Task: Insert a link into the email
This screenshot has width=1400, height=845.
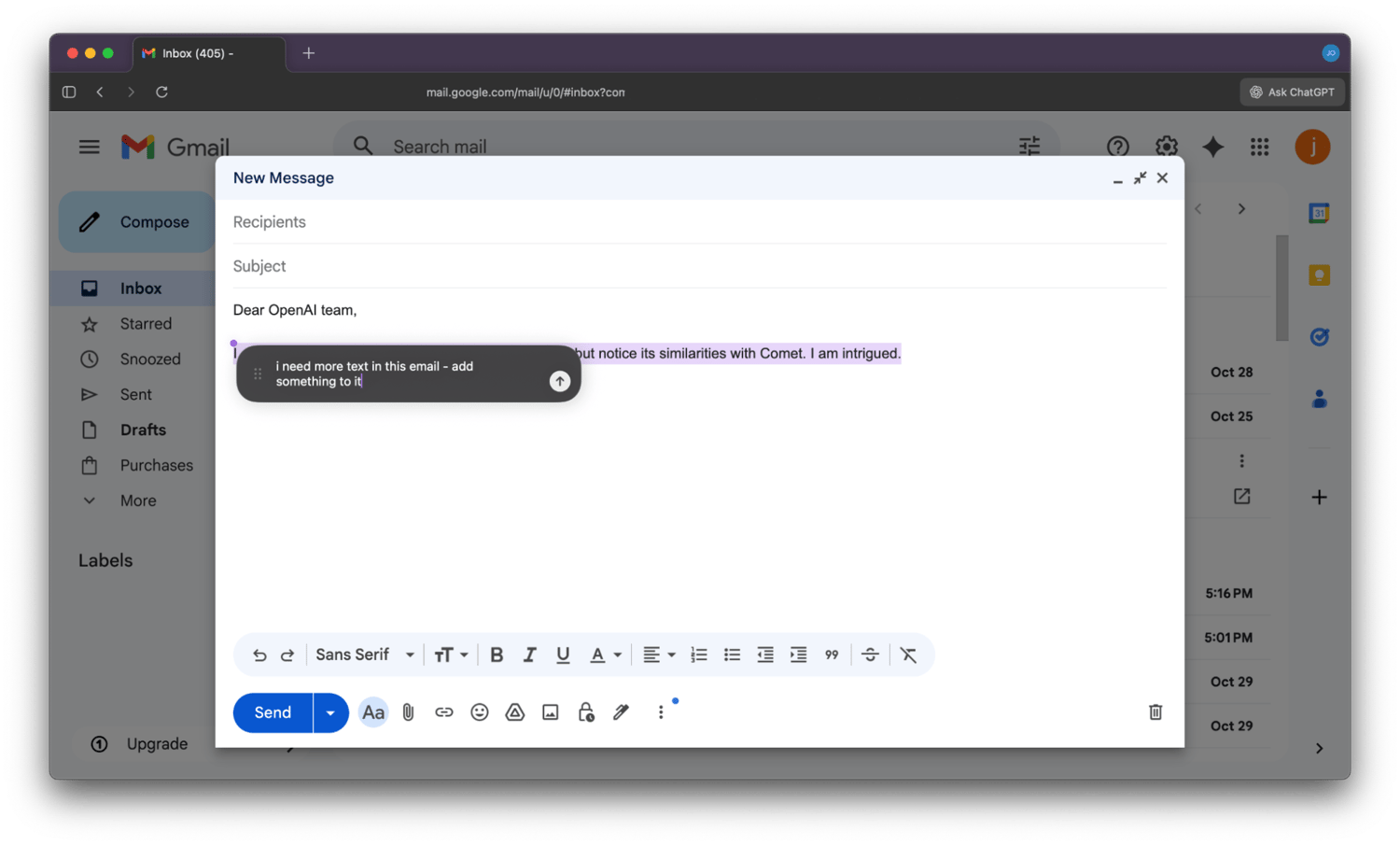Action: [x=444, y=712]
